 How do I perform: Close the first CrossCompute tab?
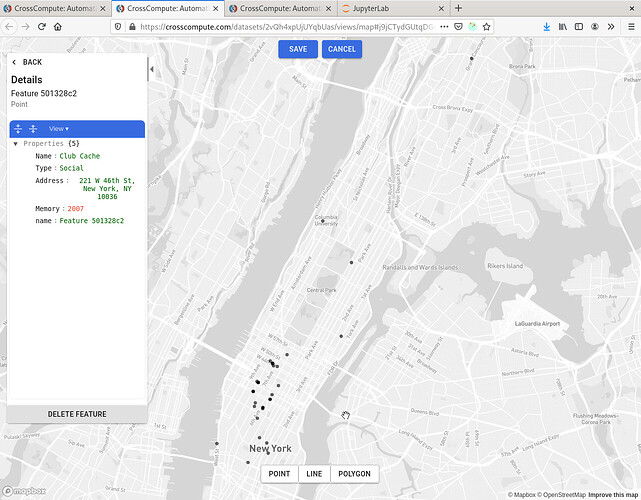(103, 8)
